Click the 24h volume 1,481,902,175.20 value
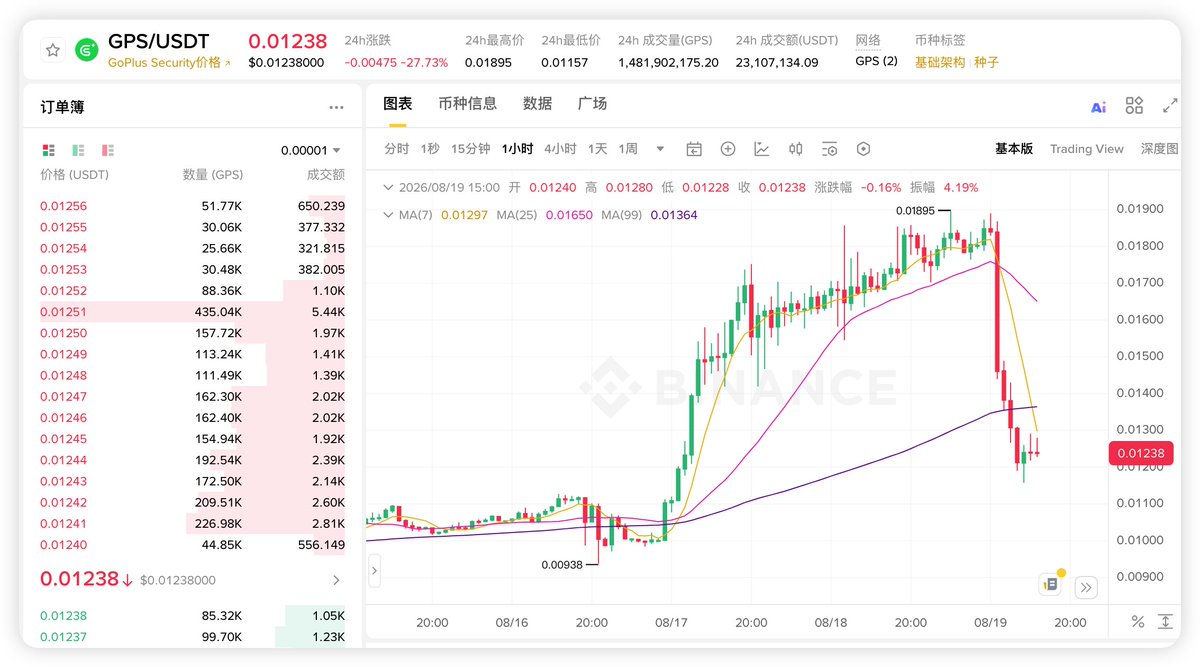The width and height of the screenshot is (1200, 667). coord(668,62)
